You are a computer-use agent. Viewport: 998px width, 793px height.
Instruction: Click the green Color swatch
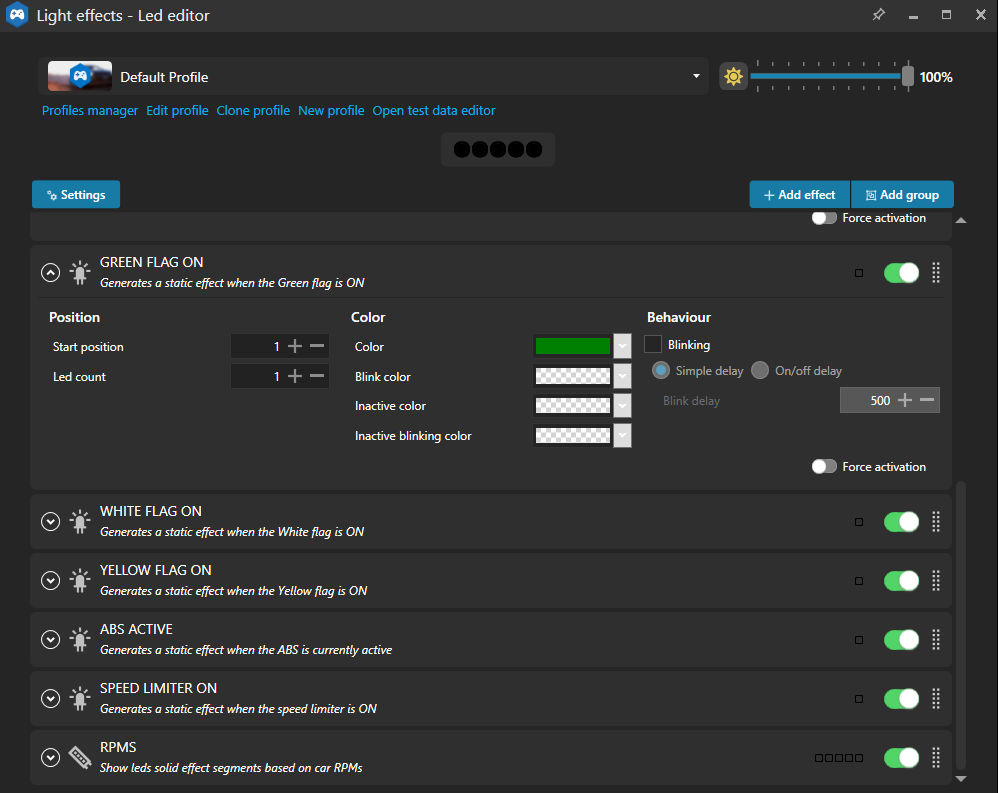coord(573,346)
